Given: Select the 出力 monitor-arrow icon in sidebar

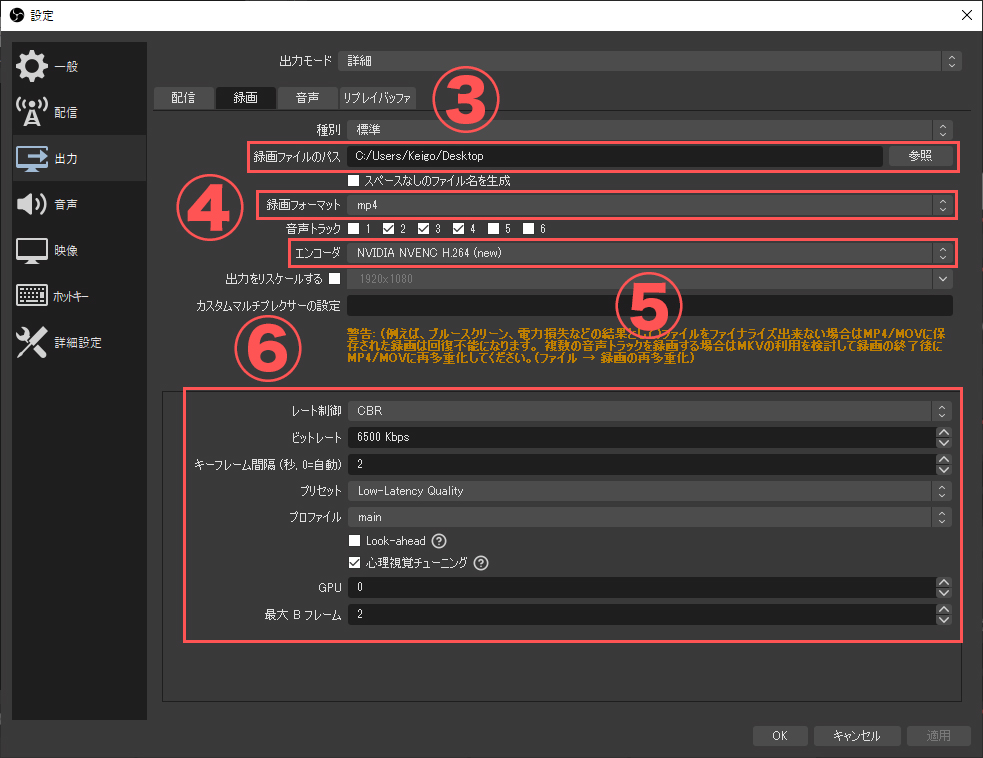Looking at the screenshot, I should point(31,158).
